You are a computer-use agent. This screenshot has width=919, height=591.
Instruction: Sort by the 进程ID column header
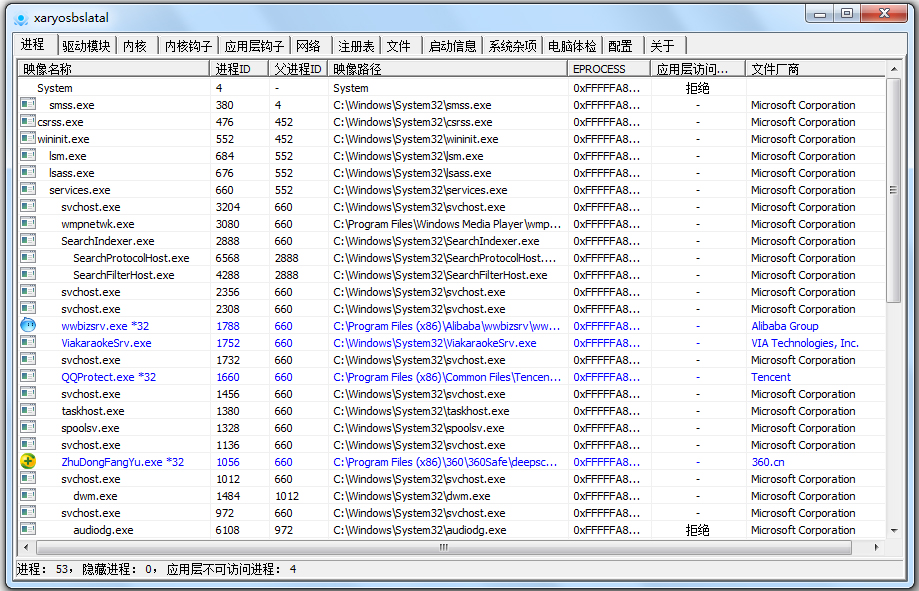pyautogui.click(x=238, y=69)
